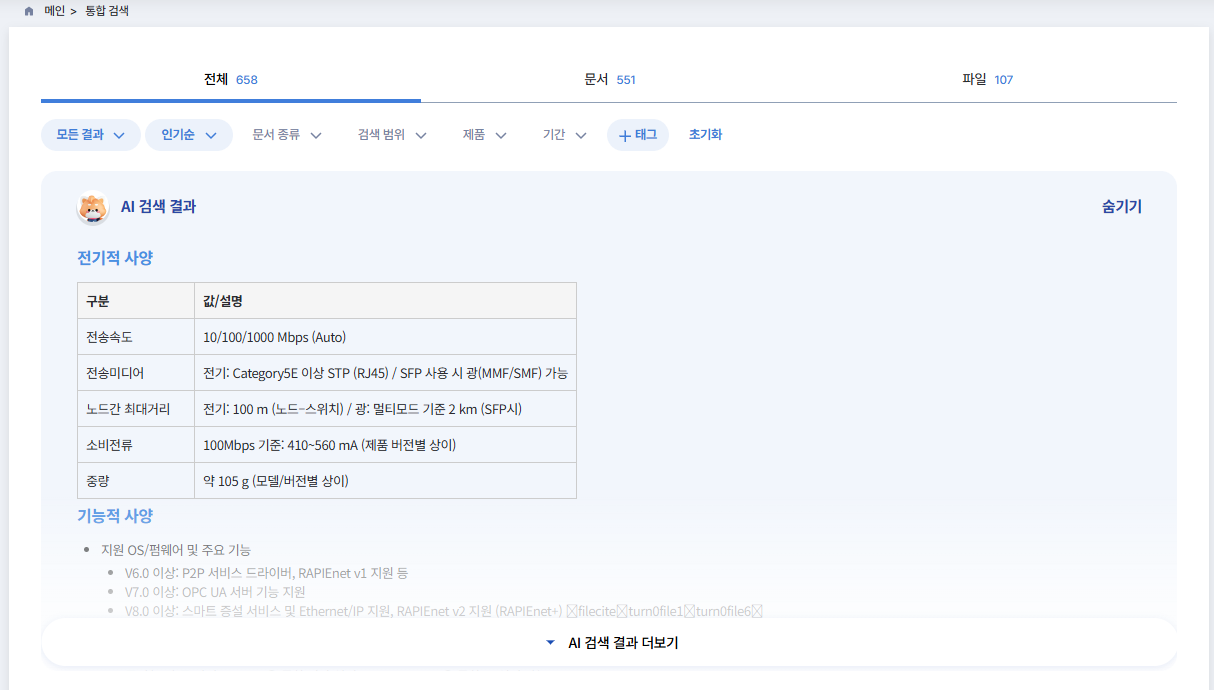Viewport: 1214px width, 690px height.
Task: Click 지원 OS/펌웨어 및 주요 기능 bullet
Action: click(x=176, y=550)
